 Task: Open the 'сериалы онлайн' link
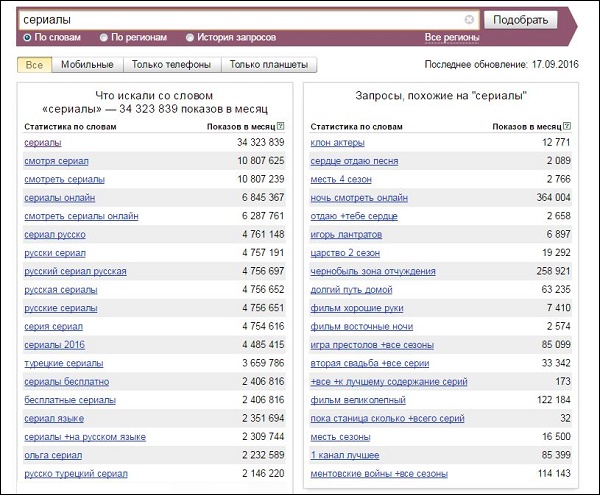point(60,198)
